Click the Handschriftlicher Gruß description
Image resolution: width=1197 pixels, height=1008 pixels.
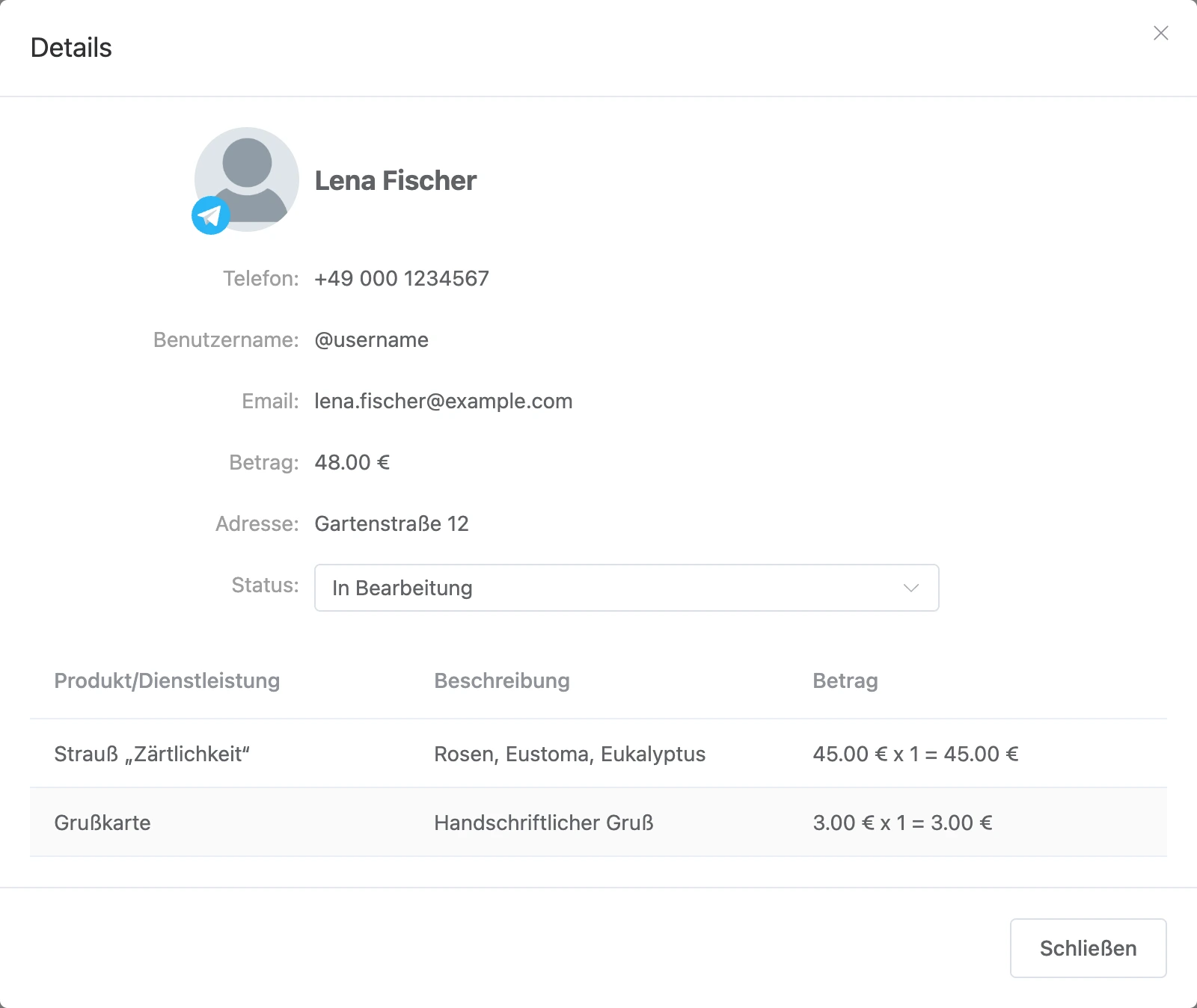click(x=544, y=823)
